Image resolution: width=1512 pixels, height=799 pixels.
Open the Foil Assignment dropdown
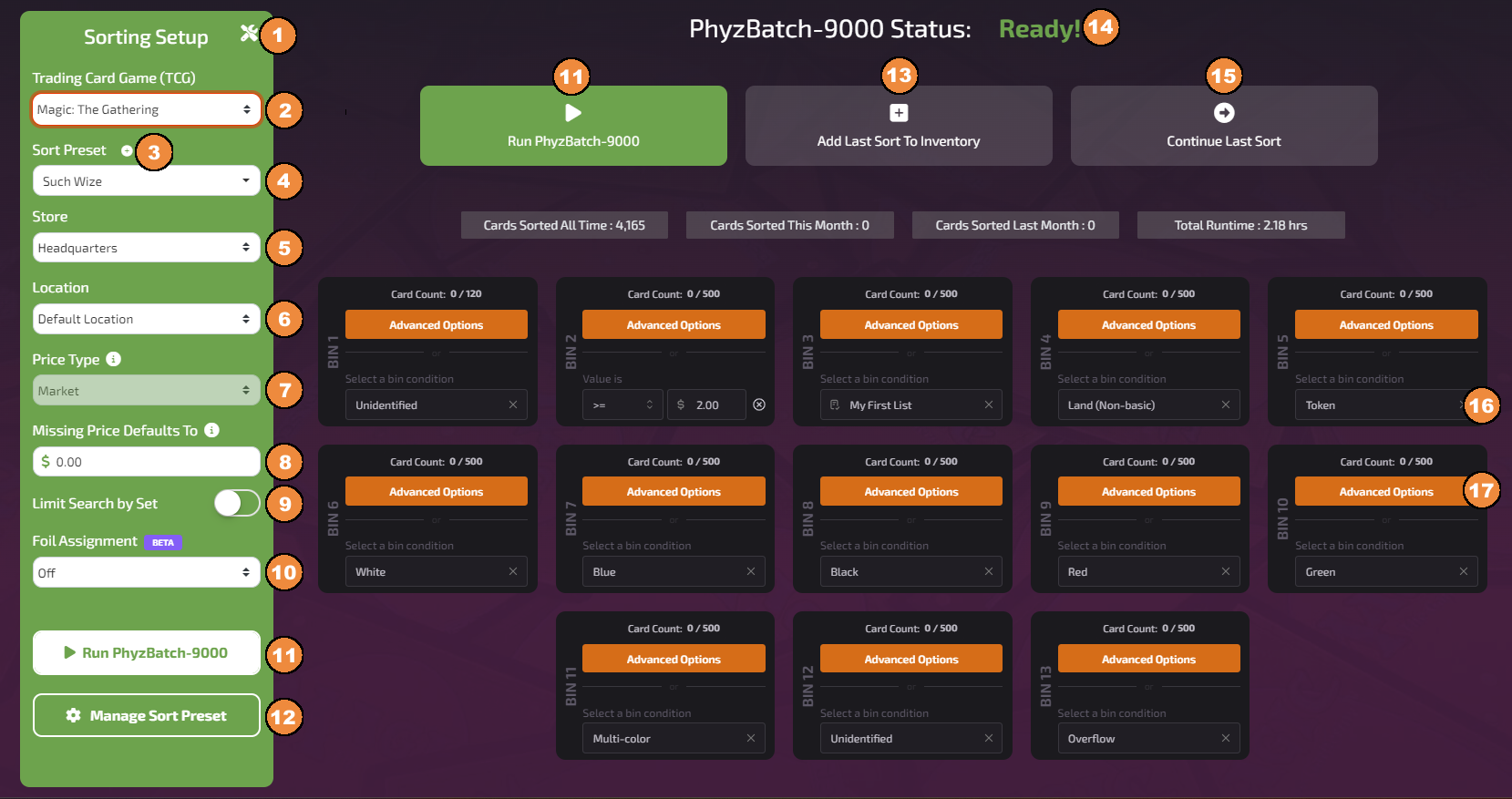pyautogui.click(x=146, y=573)
